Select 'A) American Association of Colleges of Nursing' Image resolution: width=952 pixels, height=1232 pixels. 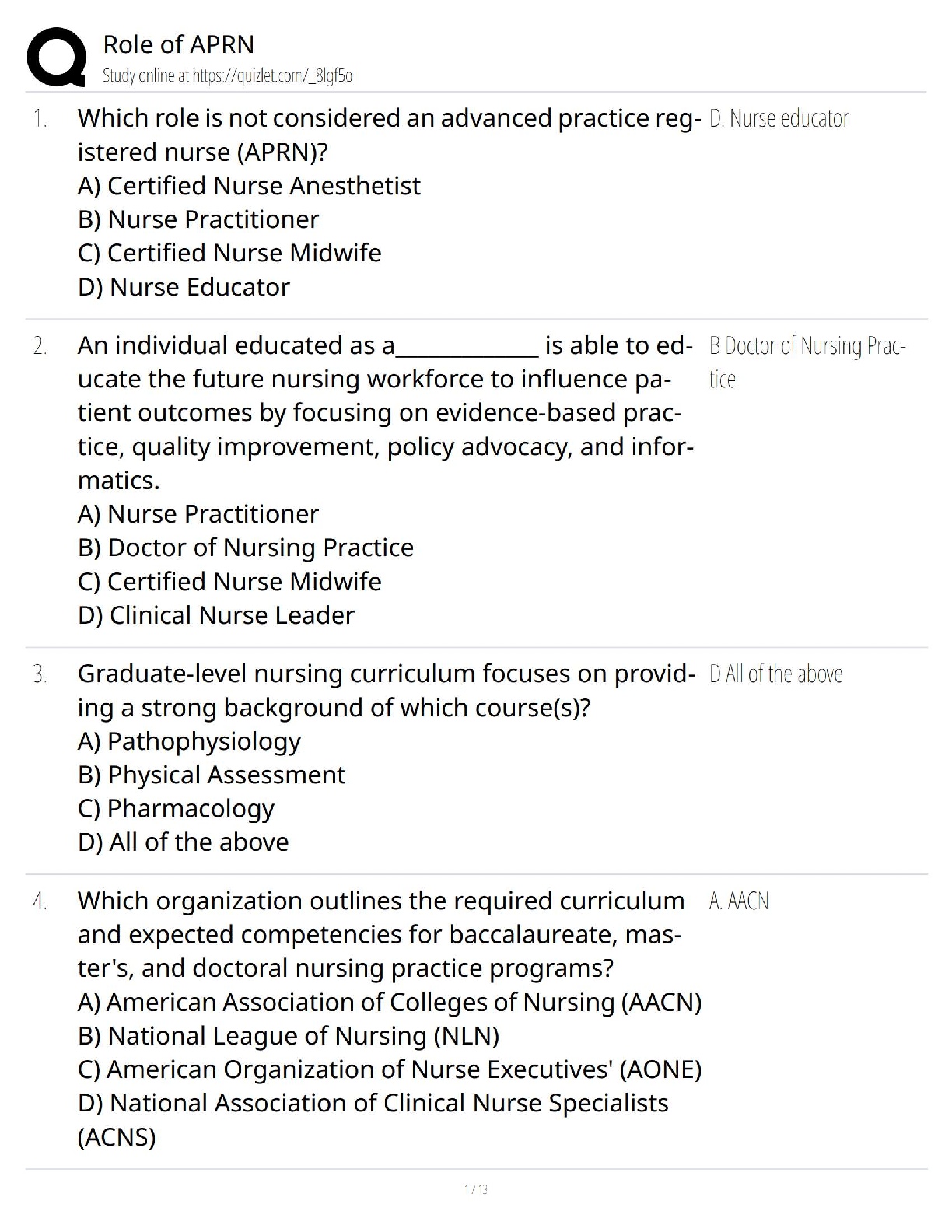pos(390,1003)
